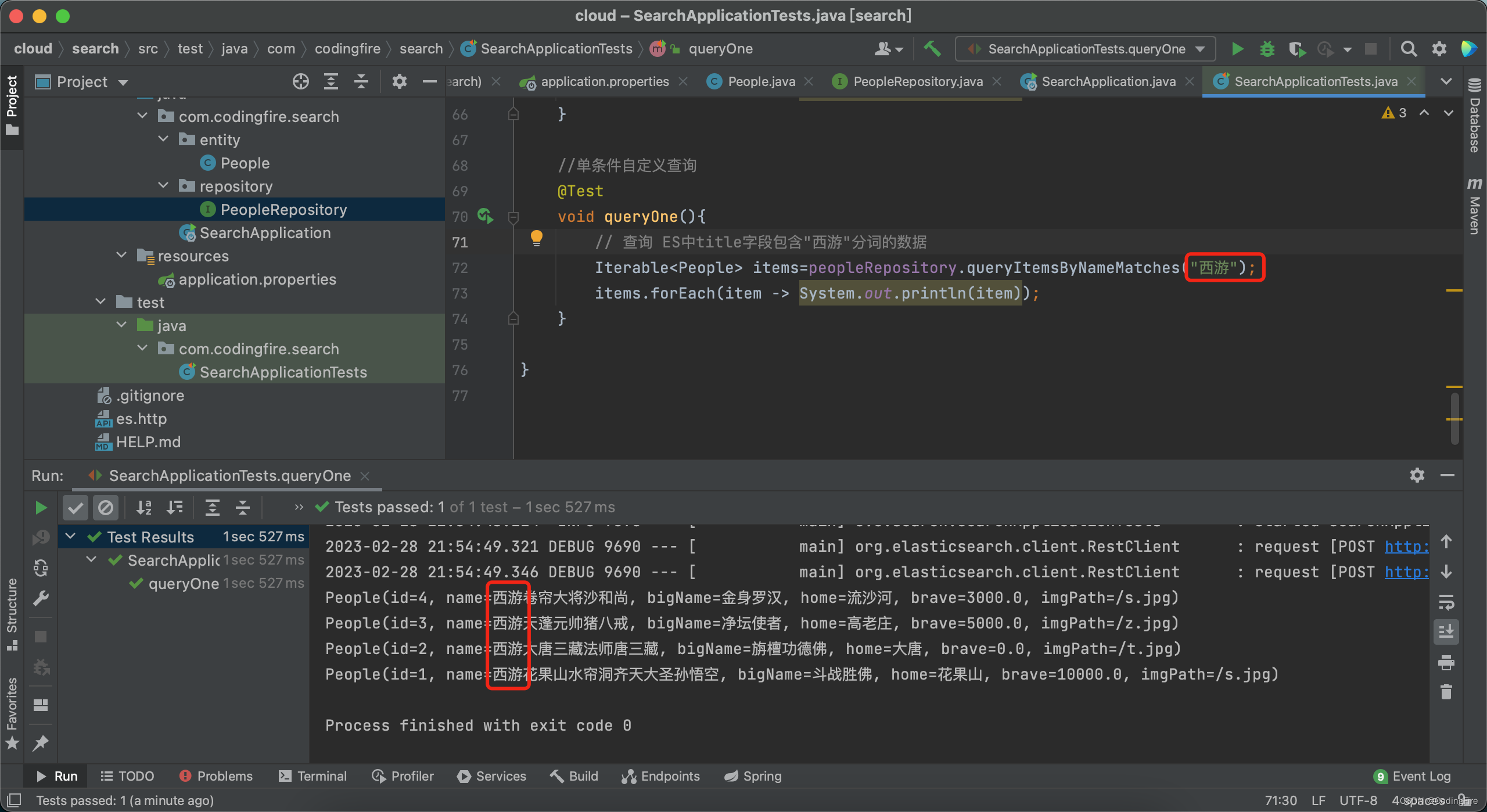
Task: Run test from line 70 gutter icon
Action: 485,216
